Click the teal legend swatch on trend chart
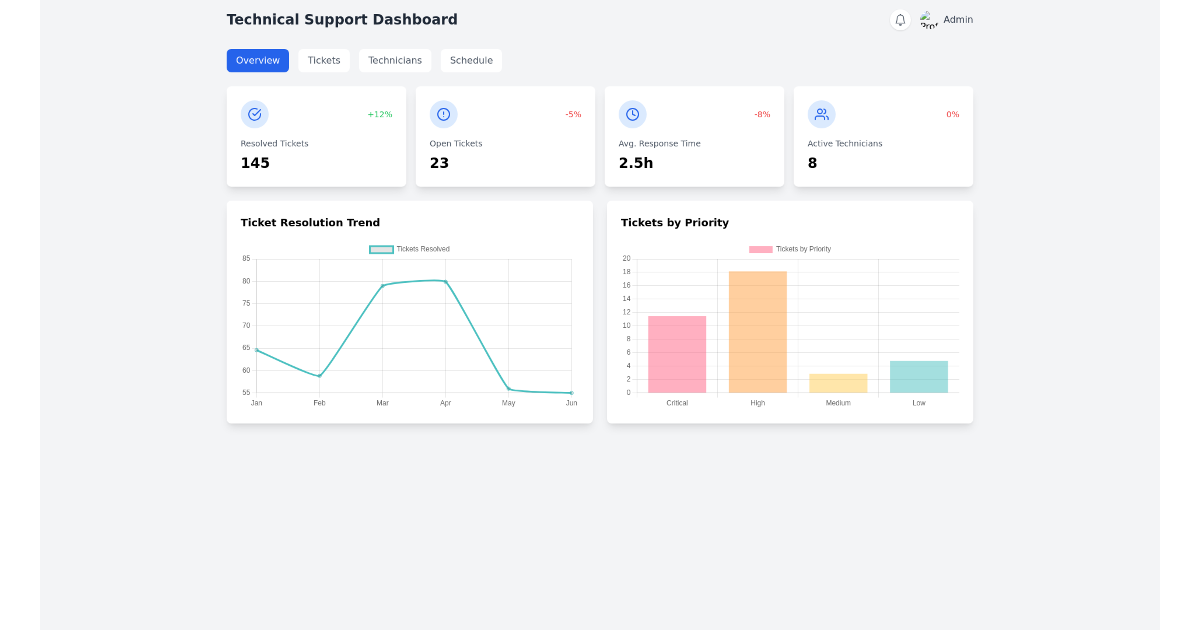1200x630 pixels. point(381,249)
